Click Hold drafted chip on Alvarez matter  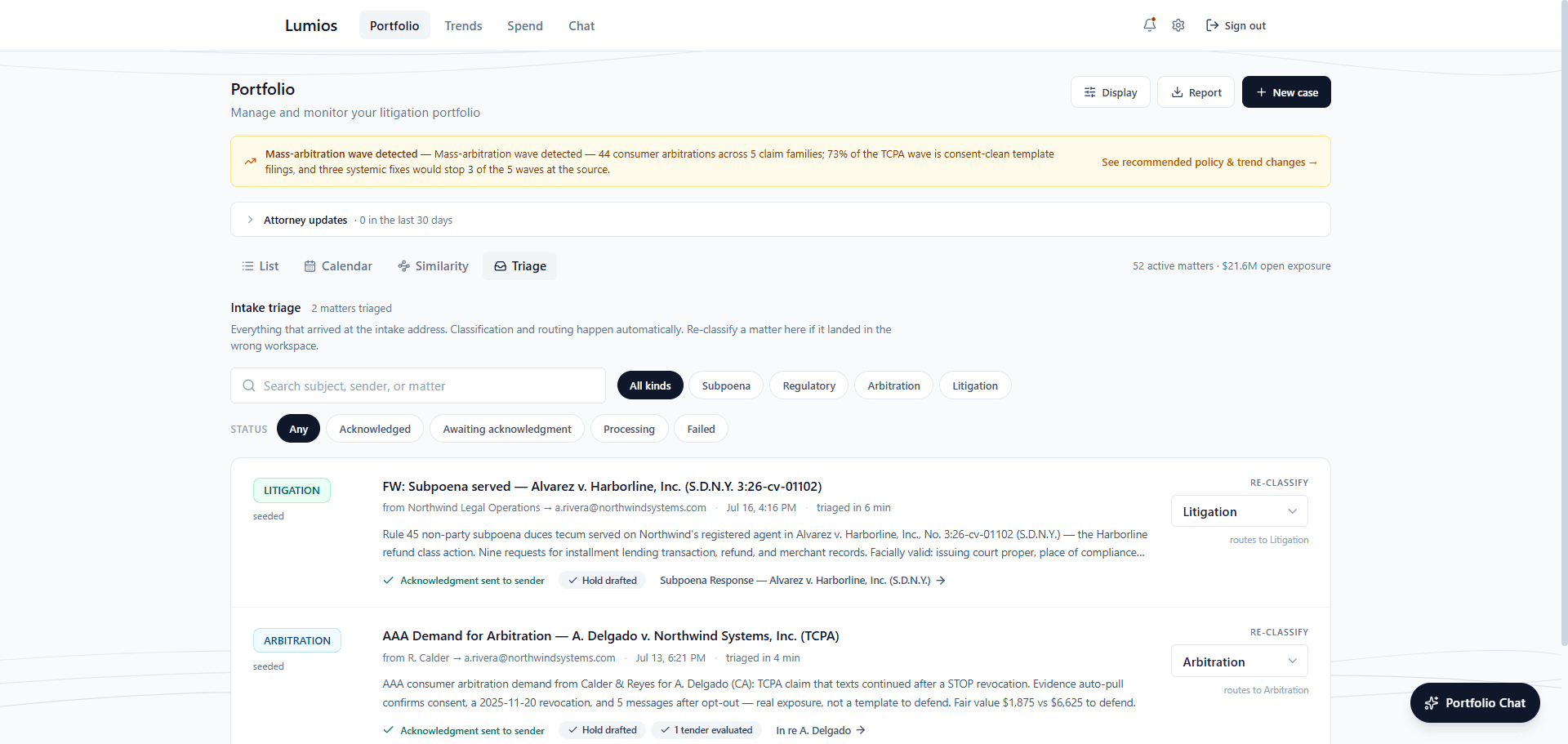(x=603, y=581)
